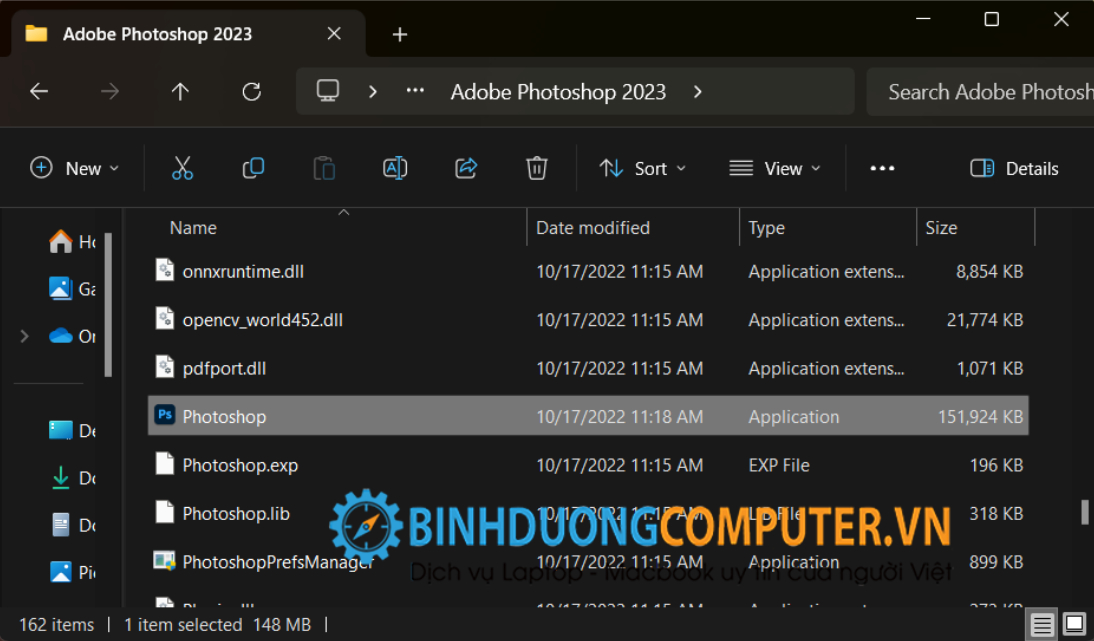Screen dimensions: 1094x641
Task: Sort by the Date modified column
Action: [593, 228]
